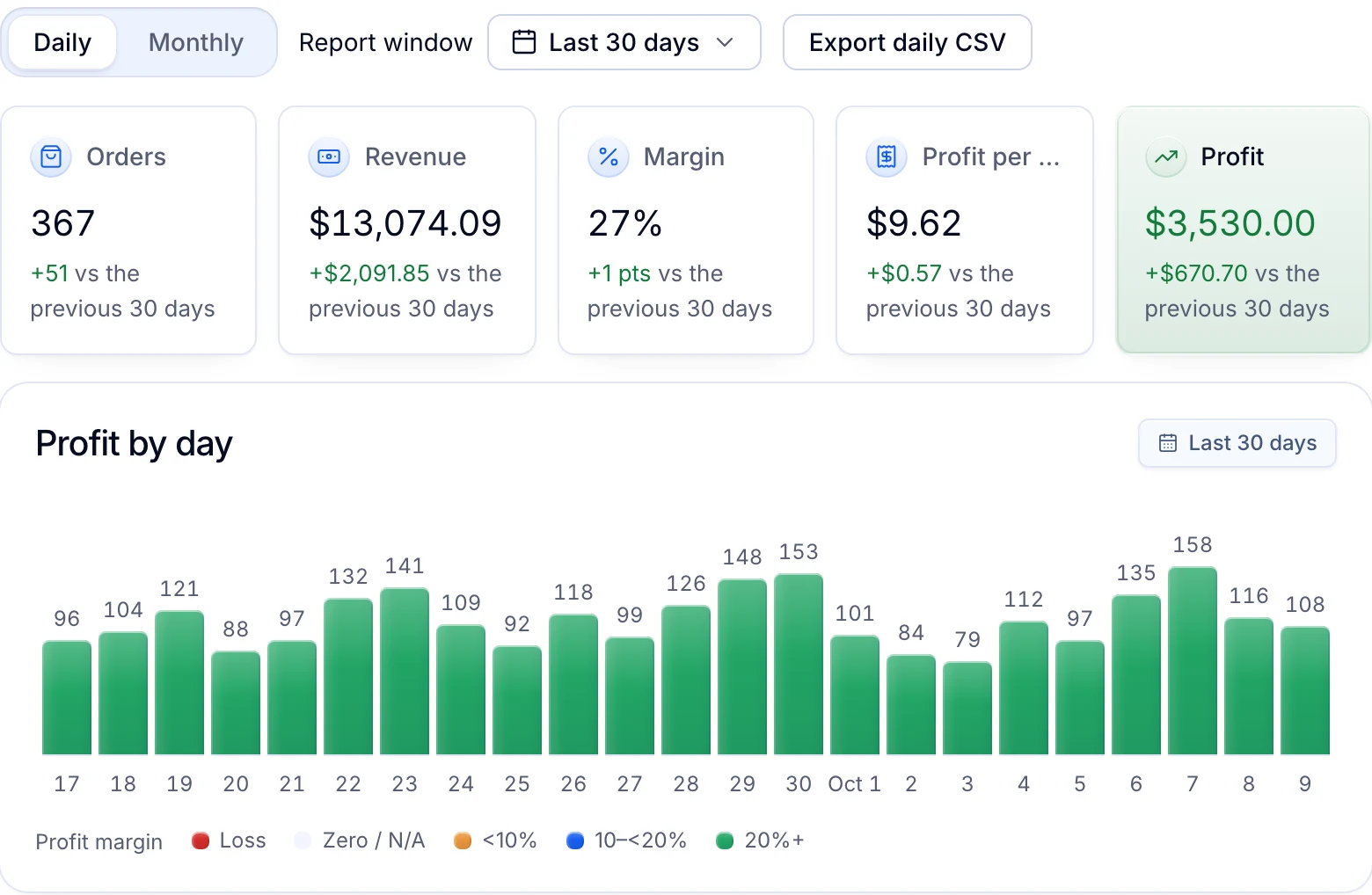Image resolution: width=1372 pixels, height=895 pixels.
Task: Click the Profit trending-up icon
Action: [1166, 157]
